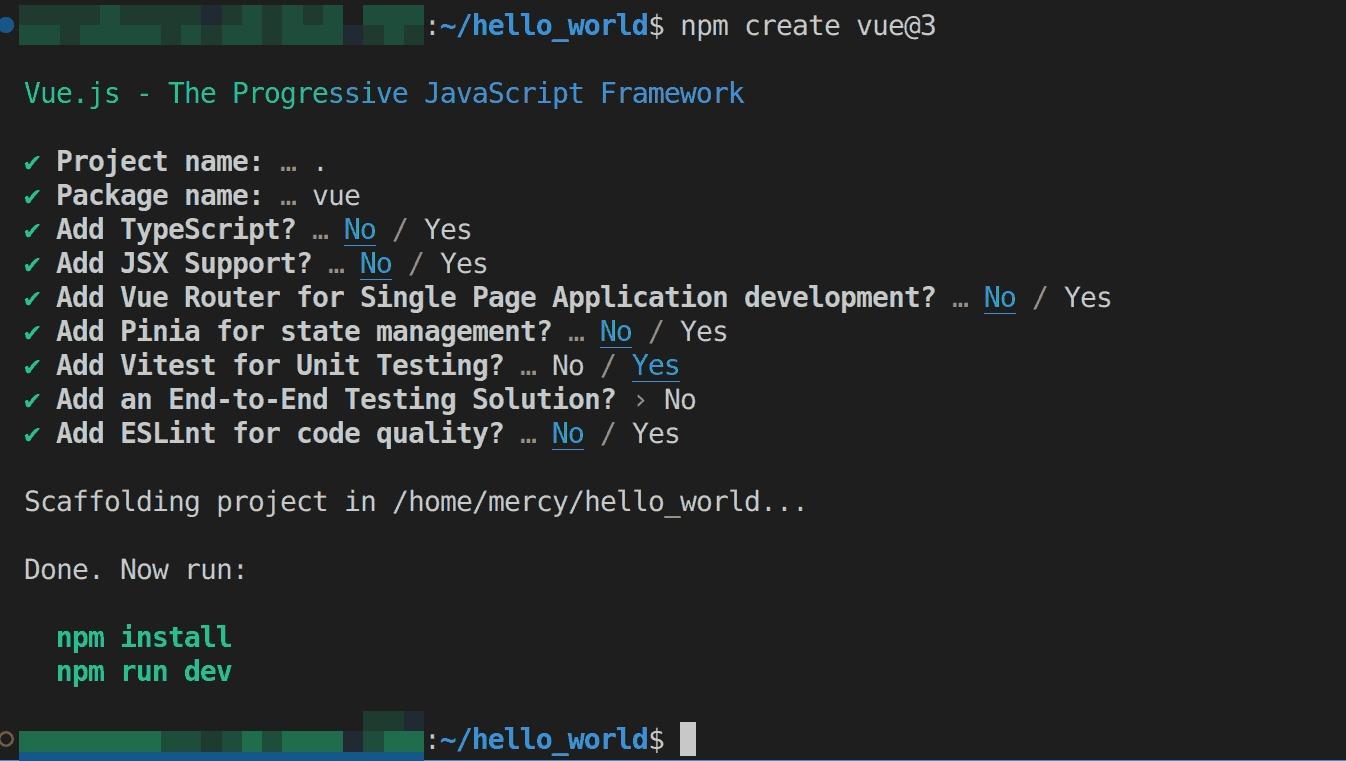Click the 'Project name:' line

[x=175, y=162]
